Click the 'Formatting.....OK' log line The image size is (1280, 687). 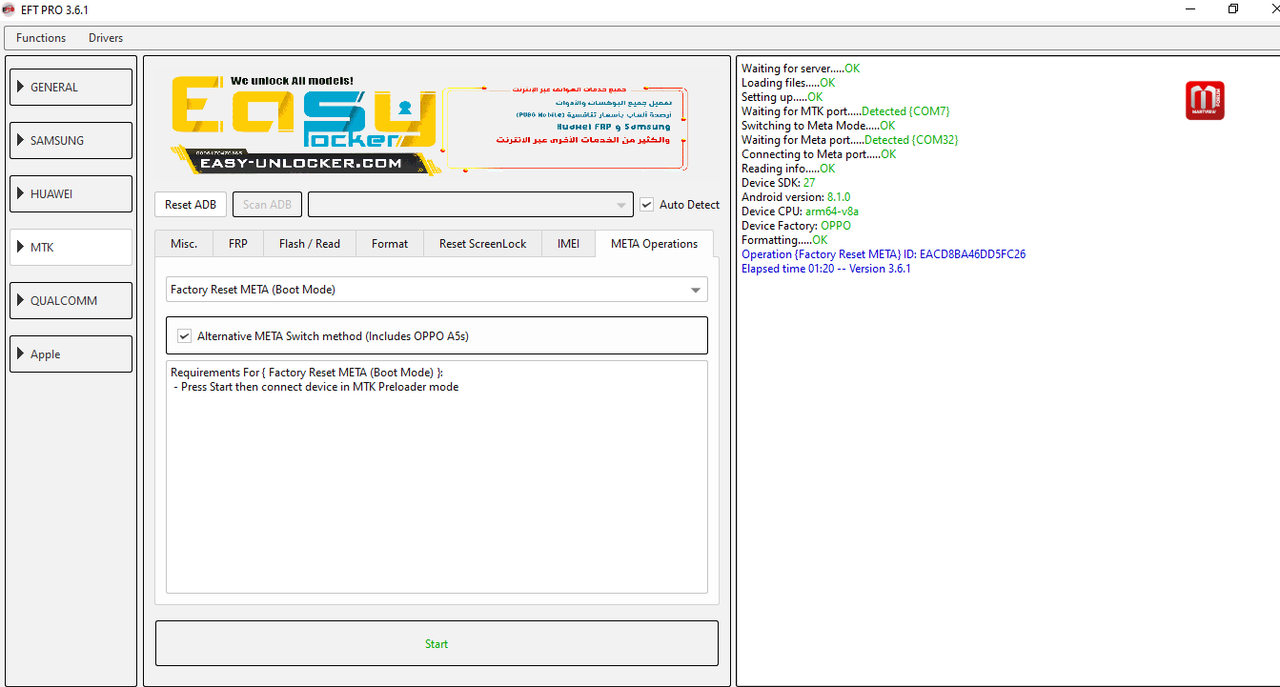tap(784, 240)
